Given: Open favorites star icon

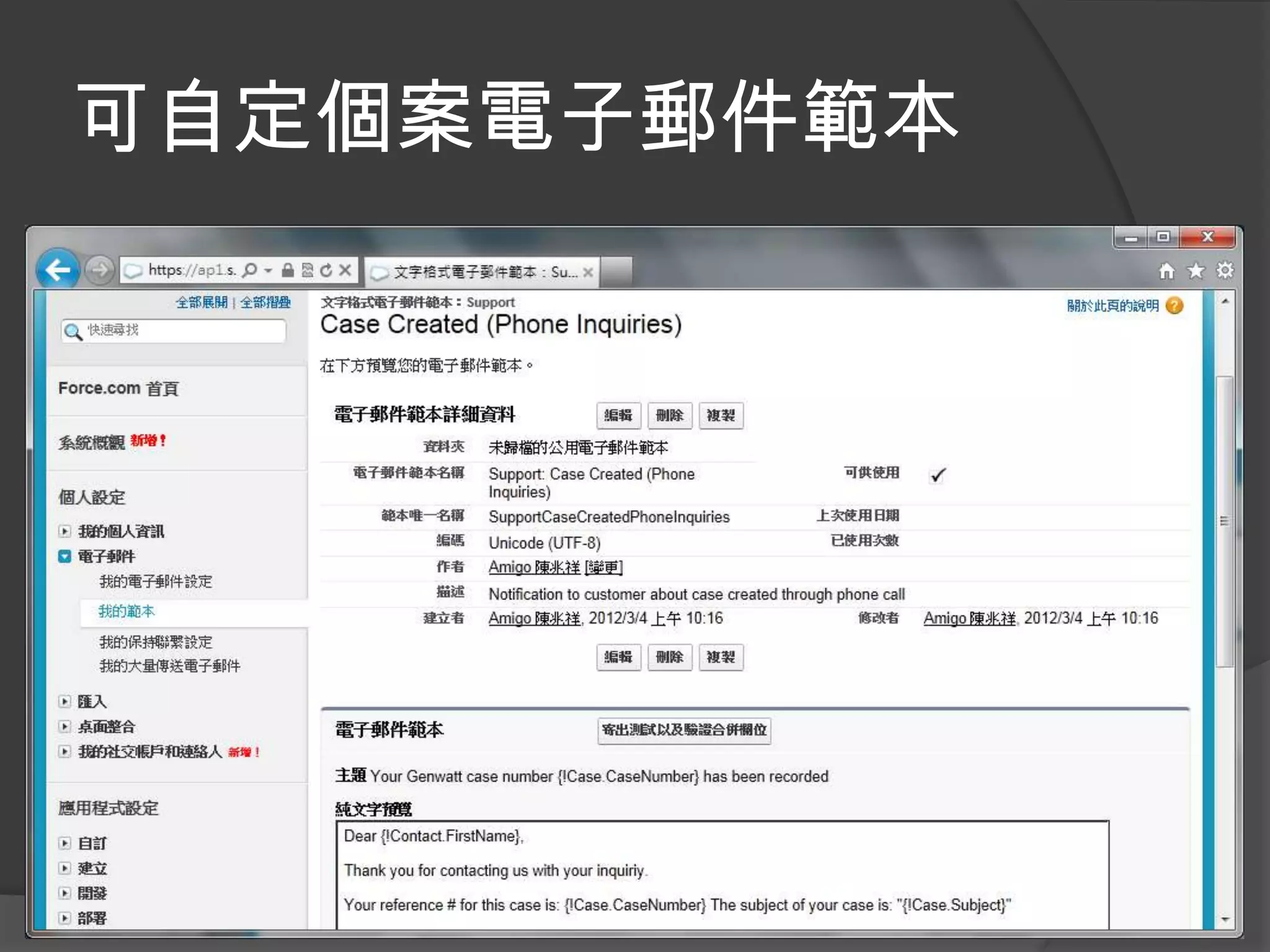Looking at the screenshot, I should pos(1196,271).
